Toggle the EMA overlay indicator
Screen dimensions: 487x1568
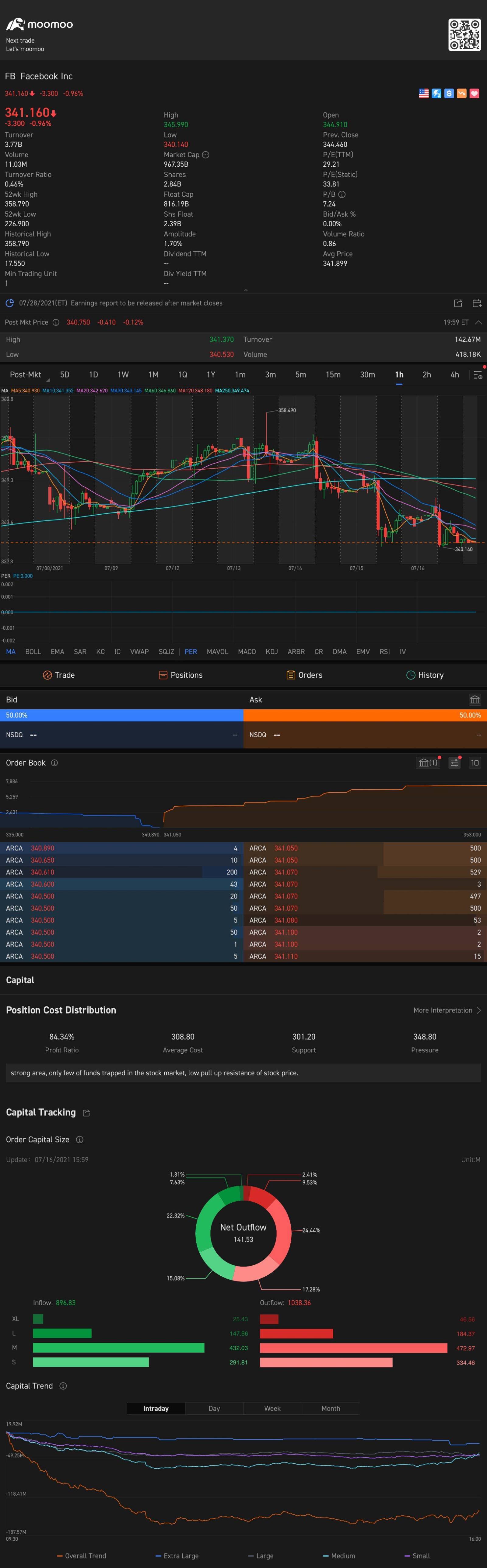pos(57,651)
